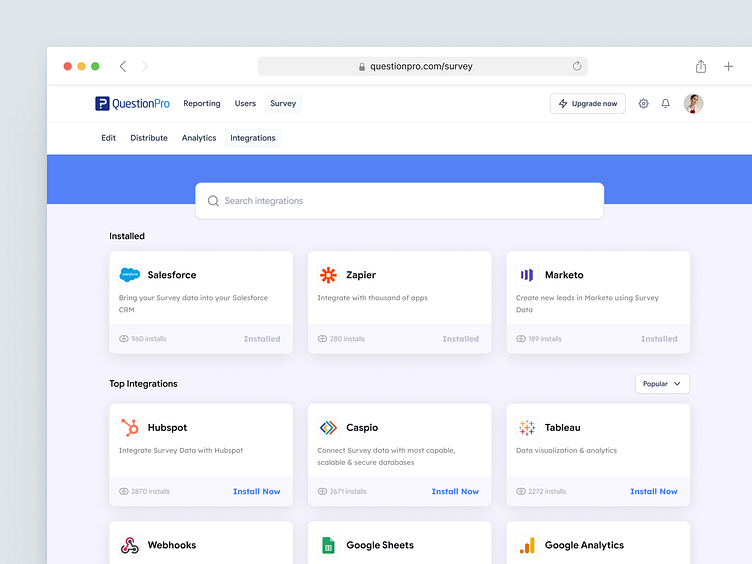Click the Upgrade now button

click(588, 104)
